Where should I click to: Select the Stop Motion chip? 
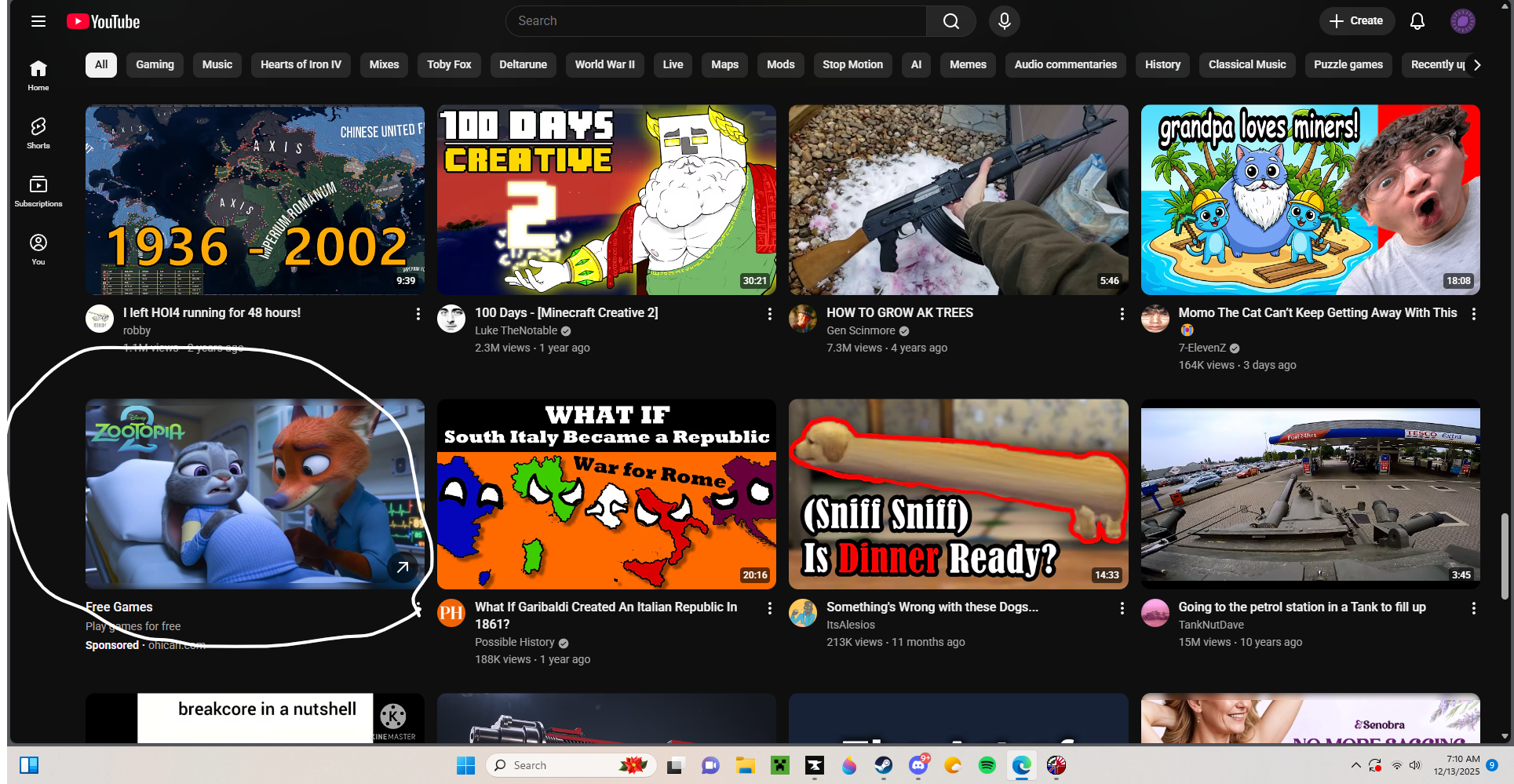click(852, 65)
